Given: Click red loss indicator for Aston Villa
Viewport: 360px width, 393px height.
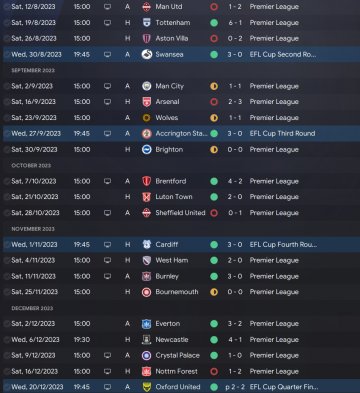Looking at the screenshot, I should pyautogui.click(x=214, y=39).
